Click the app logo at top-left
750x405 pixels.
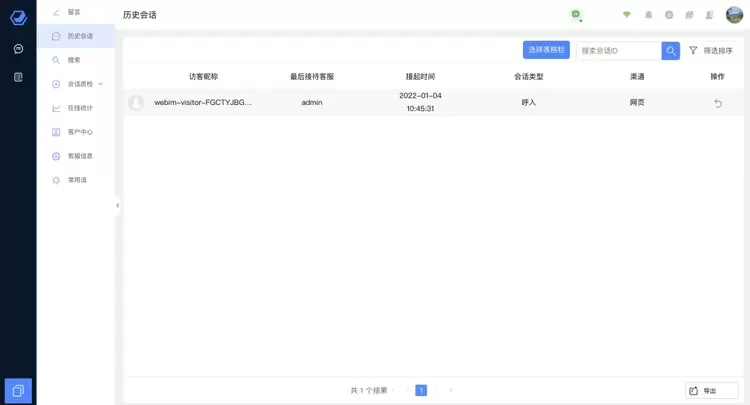18,18
